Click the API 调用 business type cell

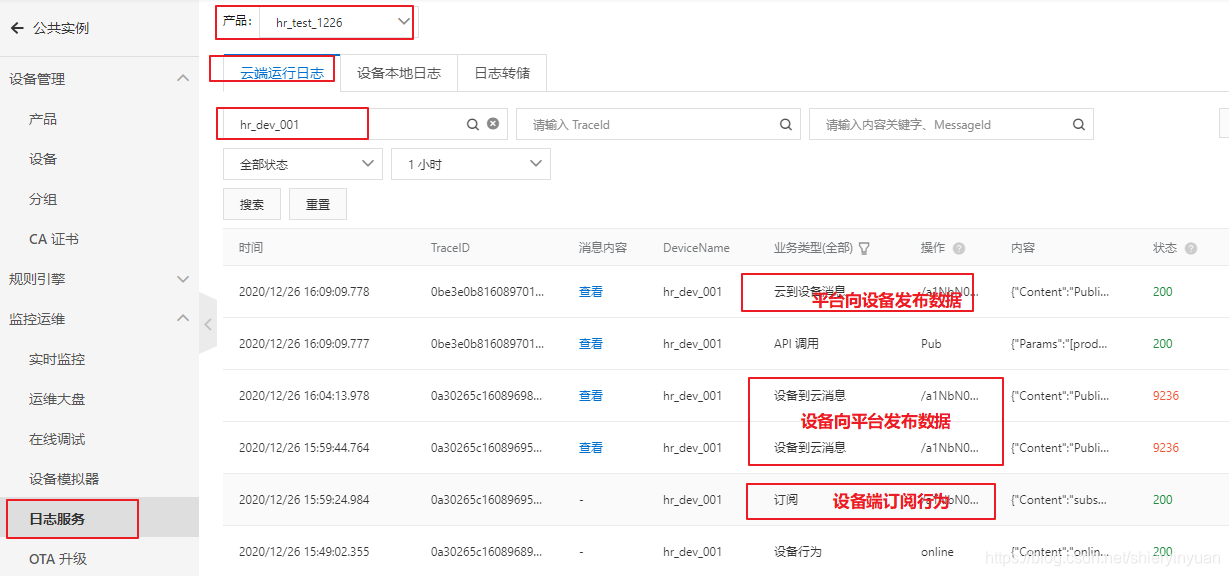[796, 344]
